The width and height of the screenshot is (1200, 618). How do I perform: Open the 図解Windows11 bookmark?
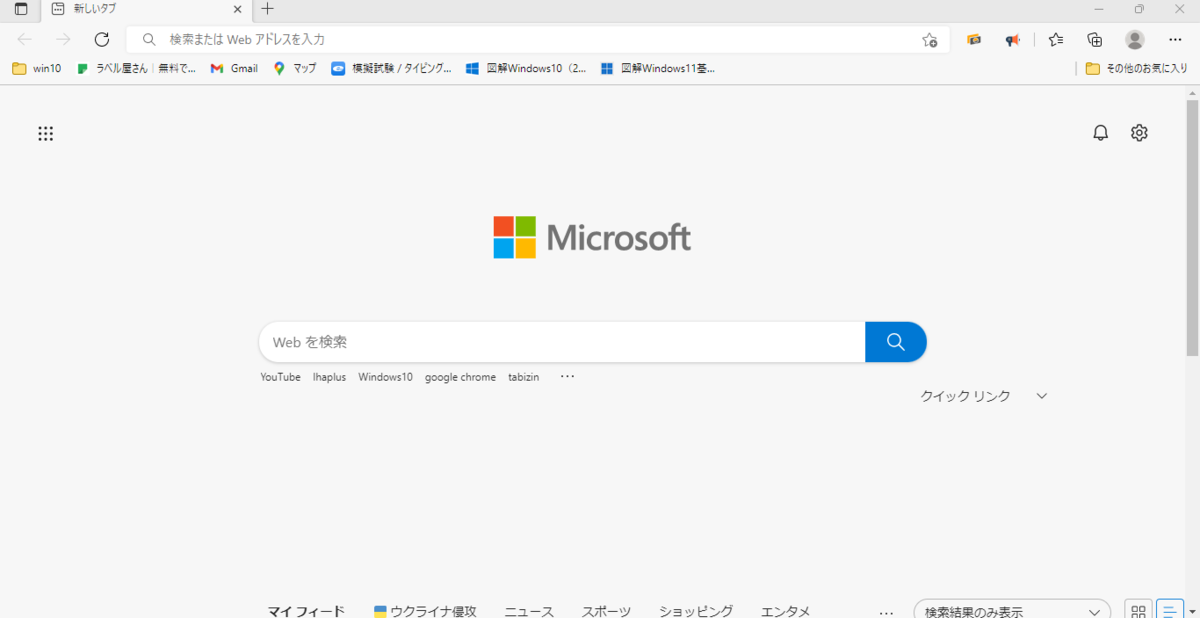pos(658,68)
